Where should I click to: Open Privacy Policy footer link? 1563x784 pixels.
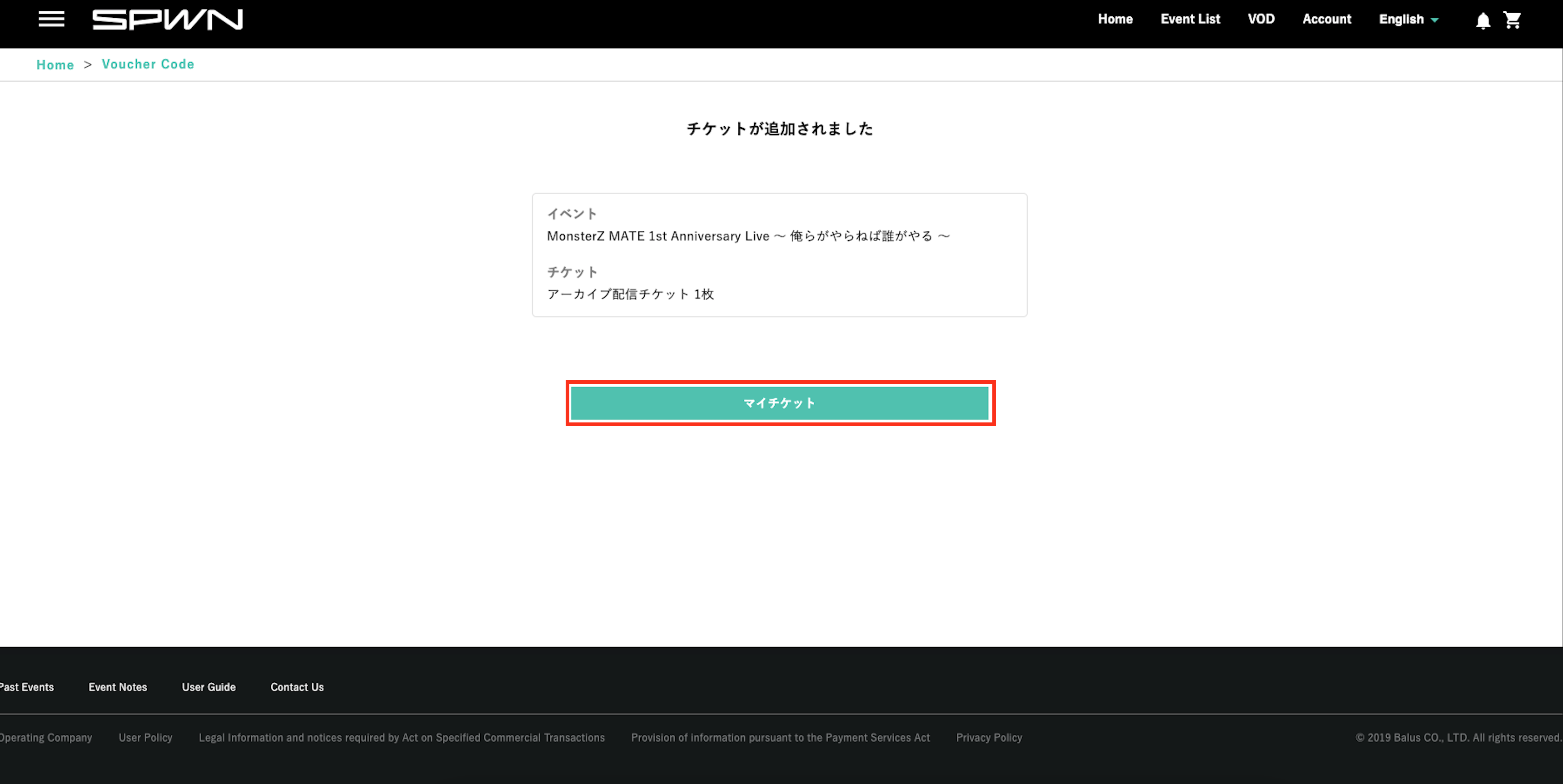point(989,738)
